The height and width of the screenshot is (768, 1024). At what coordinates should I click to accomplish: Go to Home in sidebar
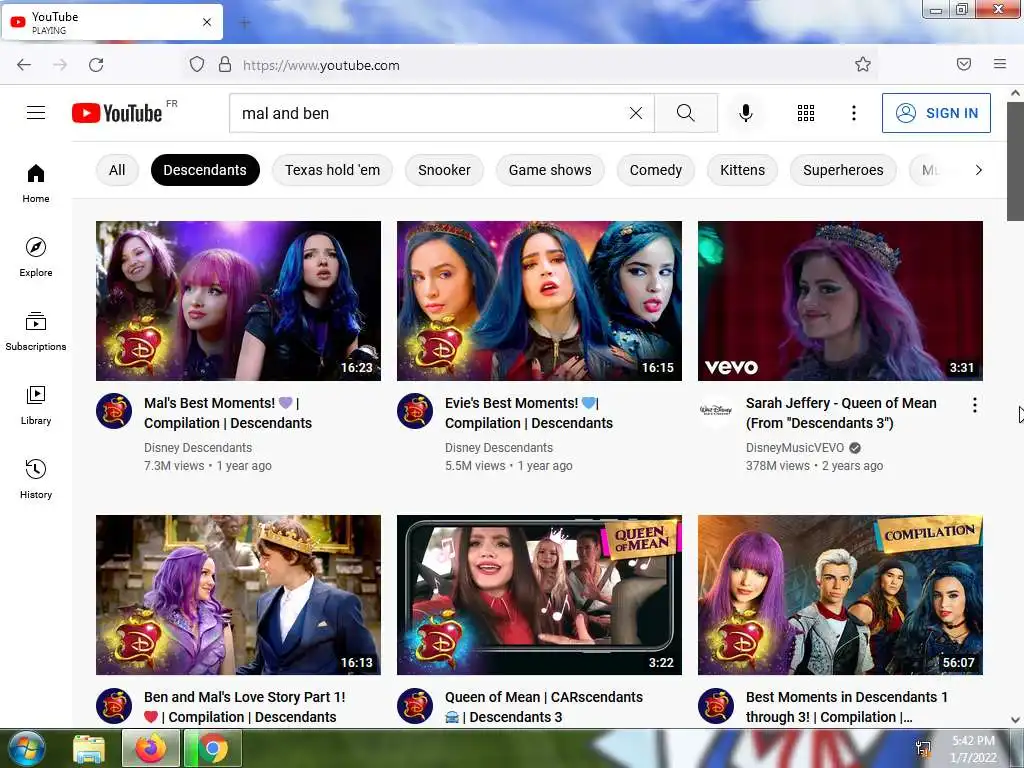(x=36, y=184)
